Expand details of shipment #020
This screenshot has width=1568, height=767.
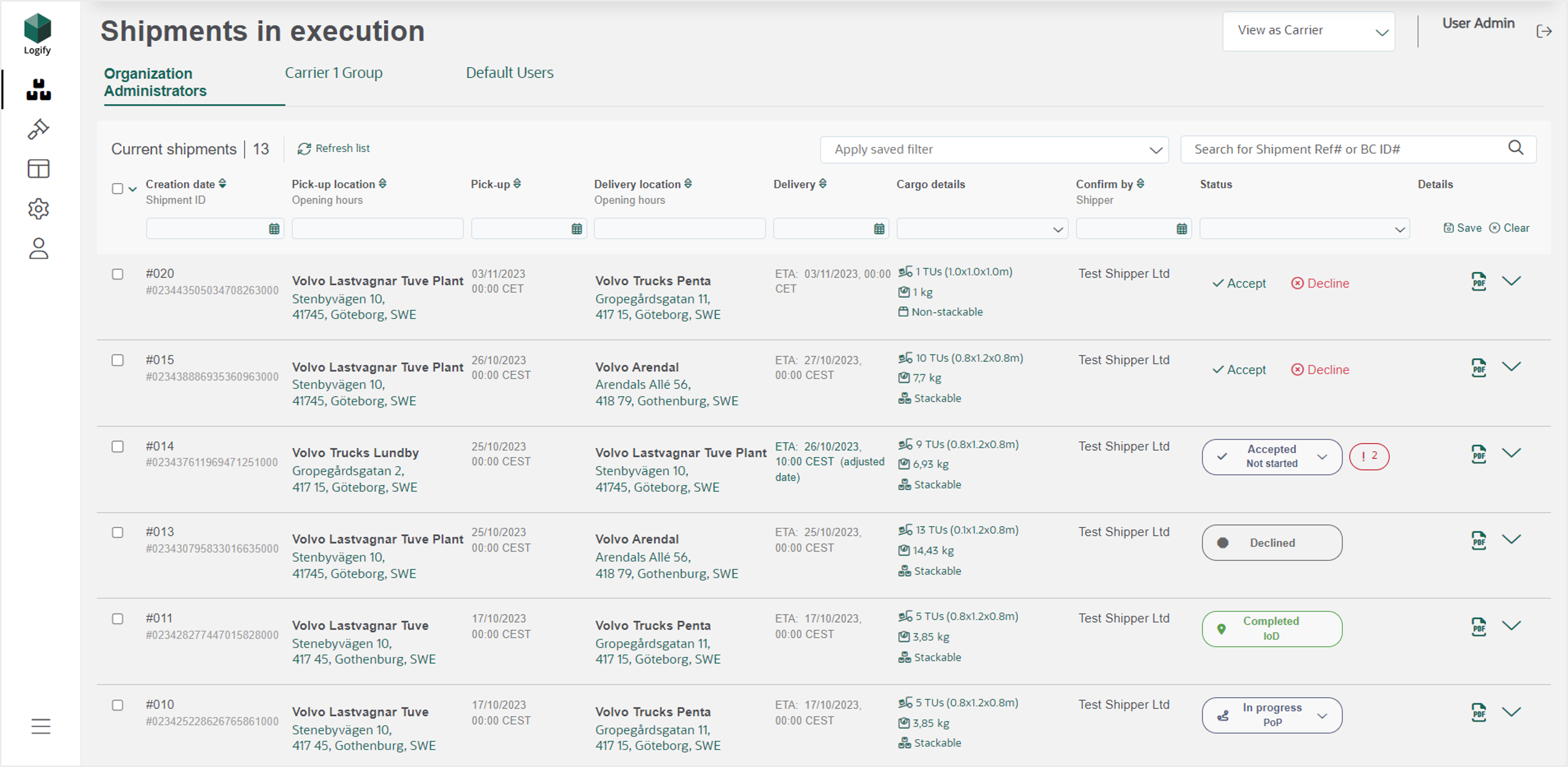[x=1511, y=281]
